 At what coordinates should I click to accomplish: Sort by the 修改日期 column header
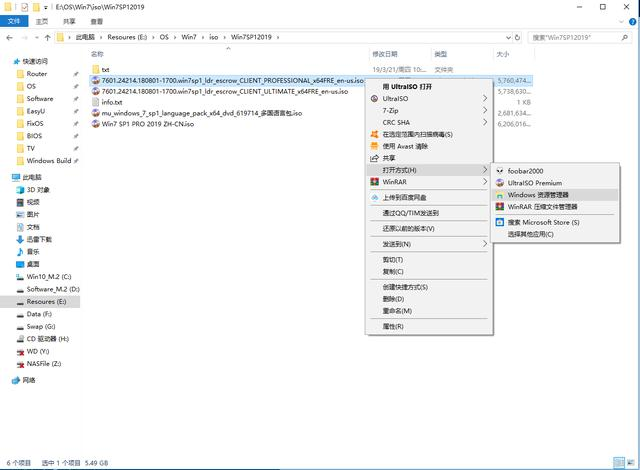coord(384,54)
